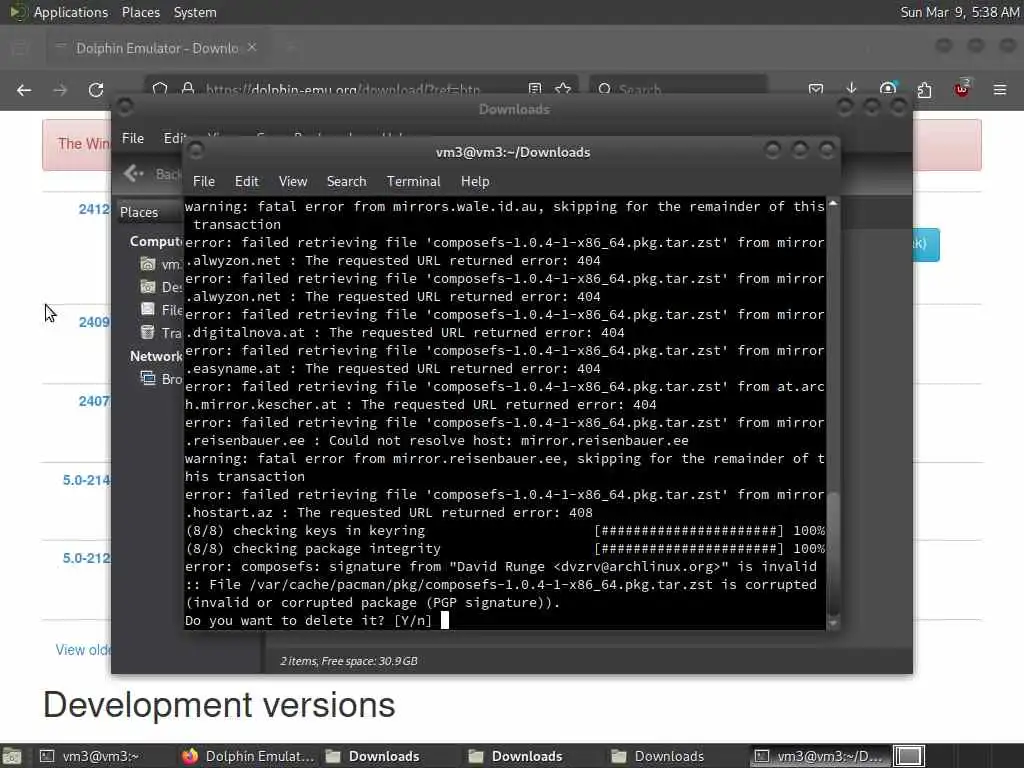Select the Desktop entry in file manager sidebar
Screen dimensions: 1024x768
click(161, 287)
